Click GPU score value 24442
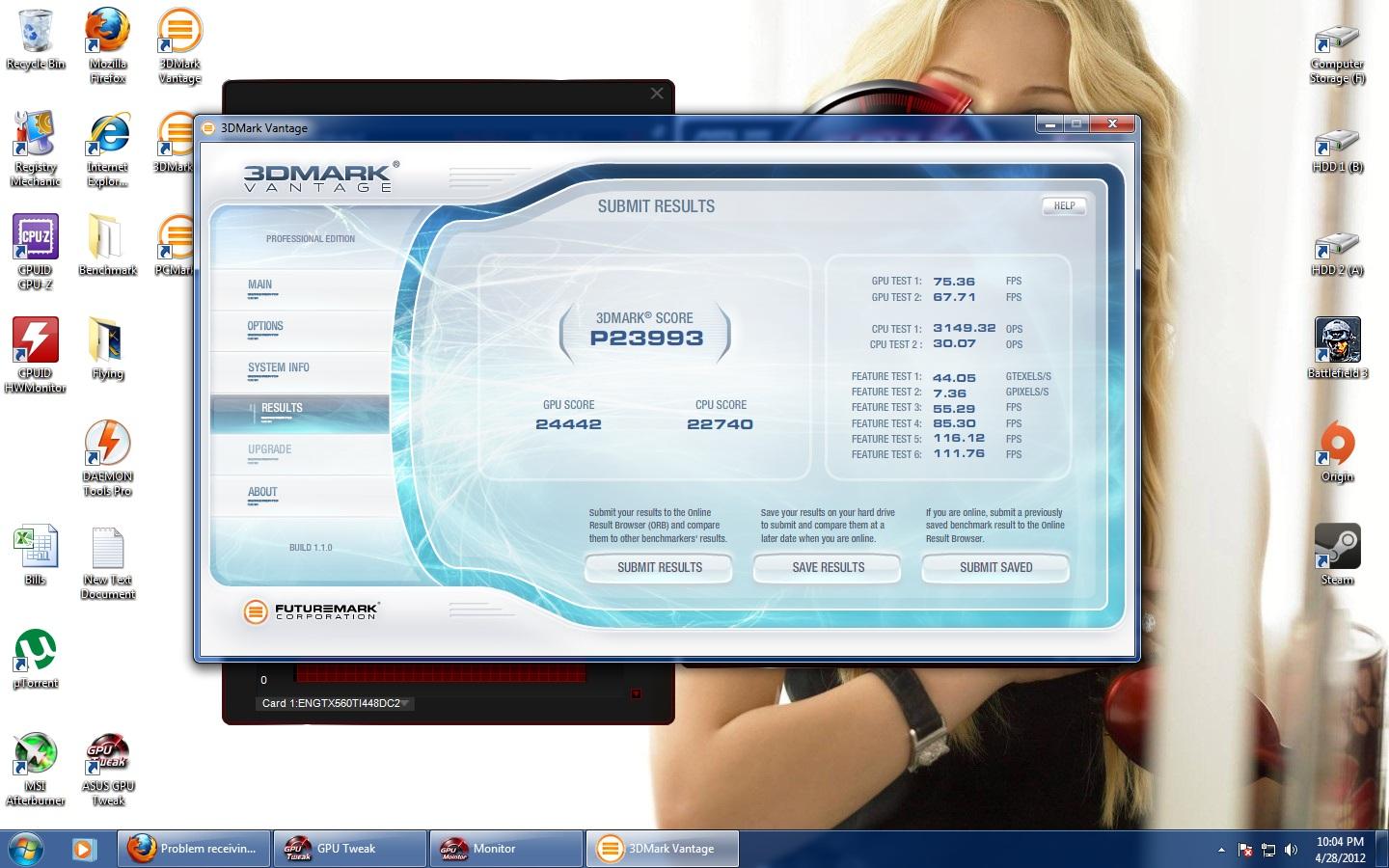 [568, 424]
